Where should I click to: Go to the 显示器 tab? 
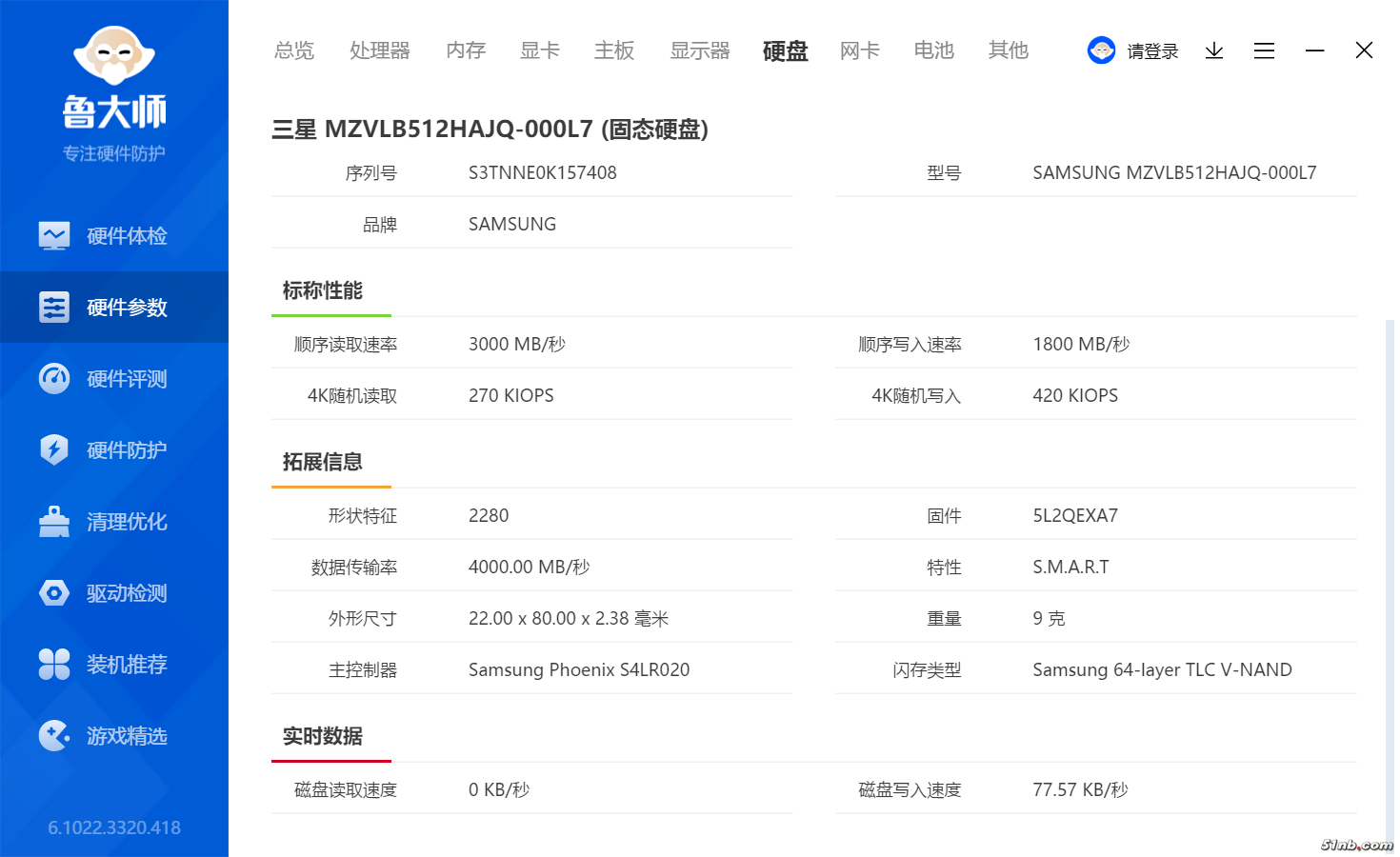coord(699,50)
